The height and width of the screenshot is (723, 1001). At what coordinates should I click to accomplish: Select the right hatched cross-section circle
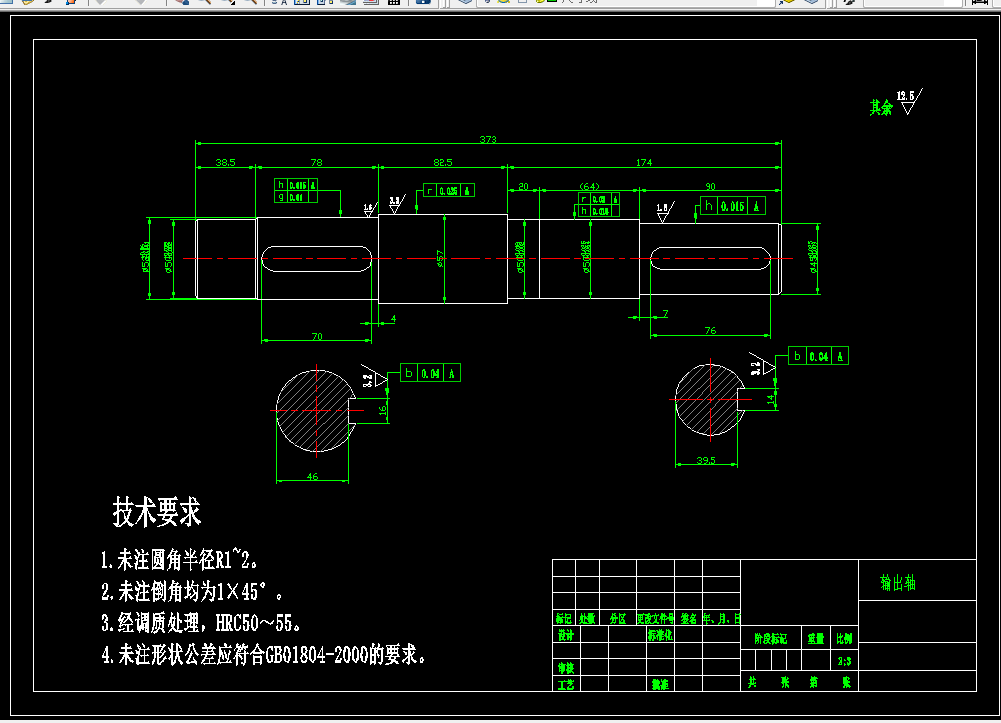click(710, 399)
